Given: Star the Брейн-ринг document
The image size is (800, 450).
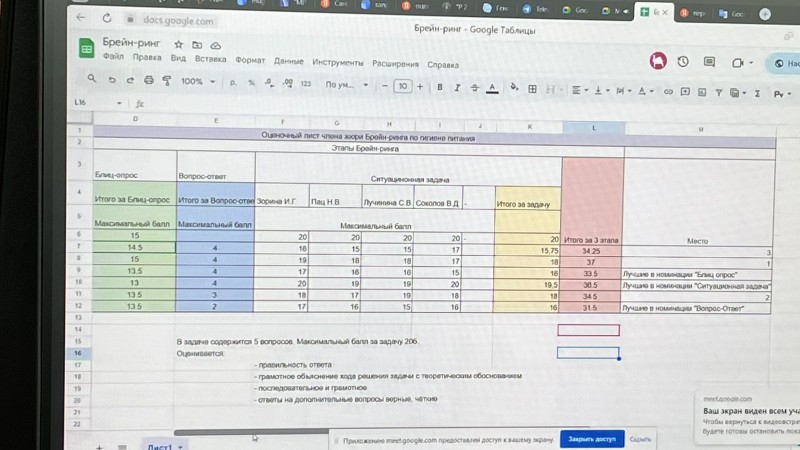Looking at the screenshot, I should click(178, 45).
